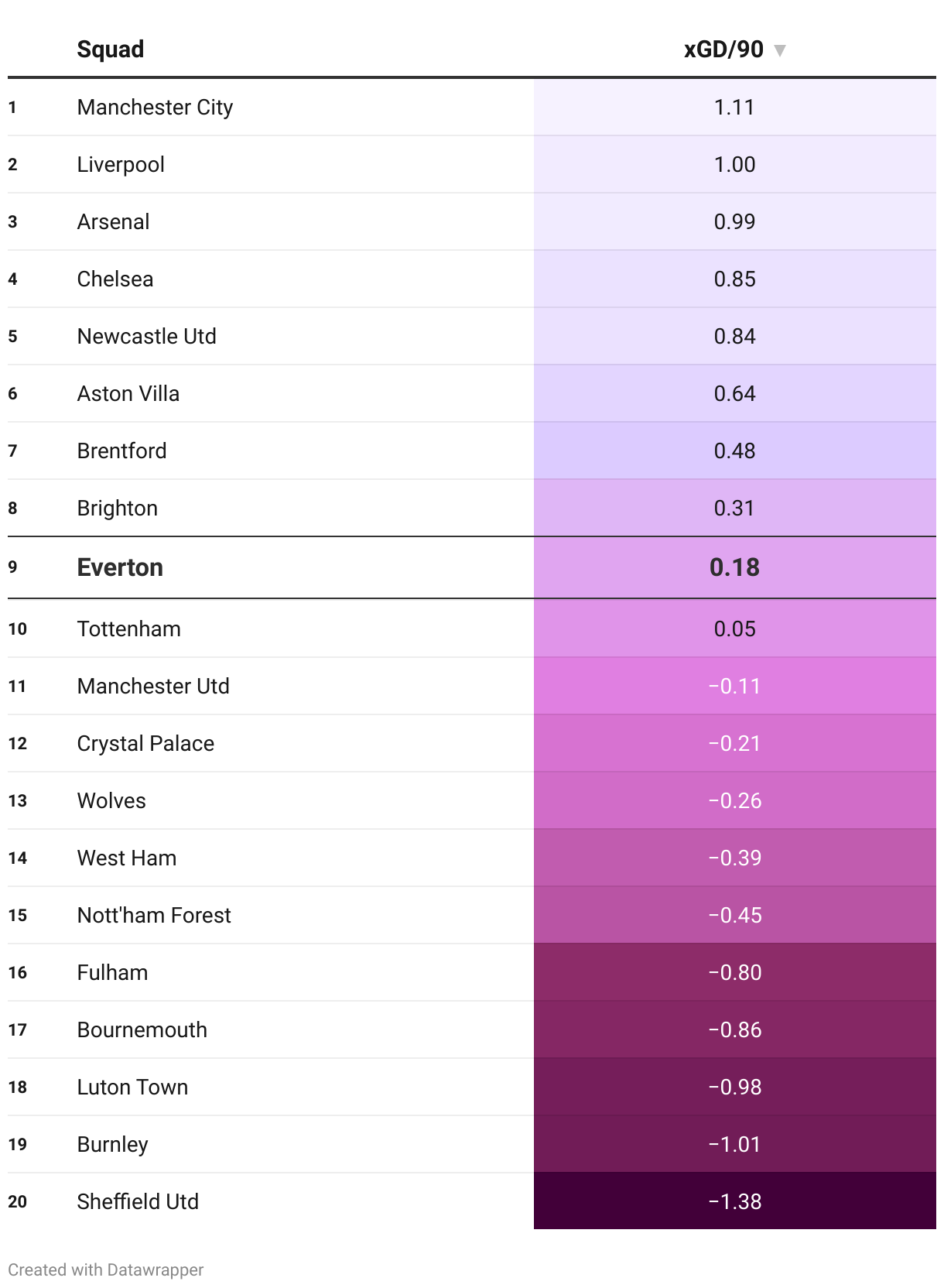Click Fulham's −0.80 value cell
The image size is (944, 1288).
pyautogui.click(x=734, y=972)
